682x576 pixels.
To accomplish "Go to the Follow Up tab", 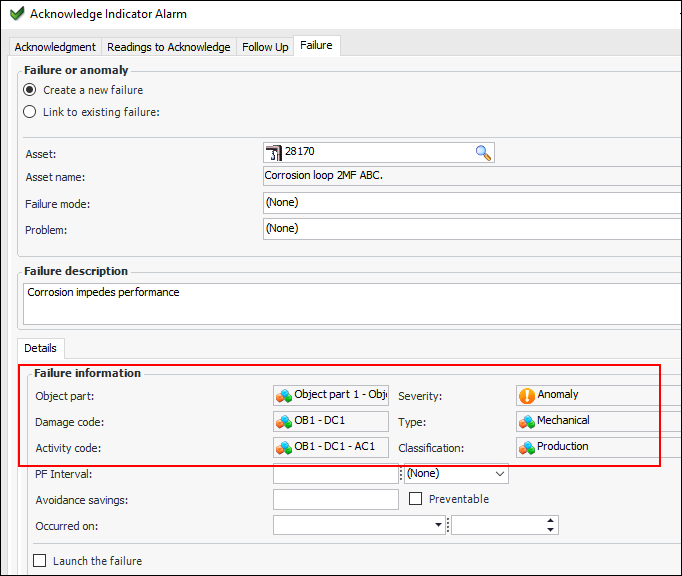I will coord(265,47).
